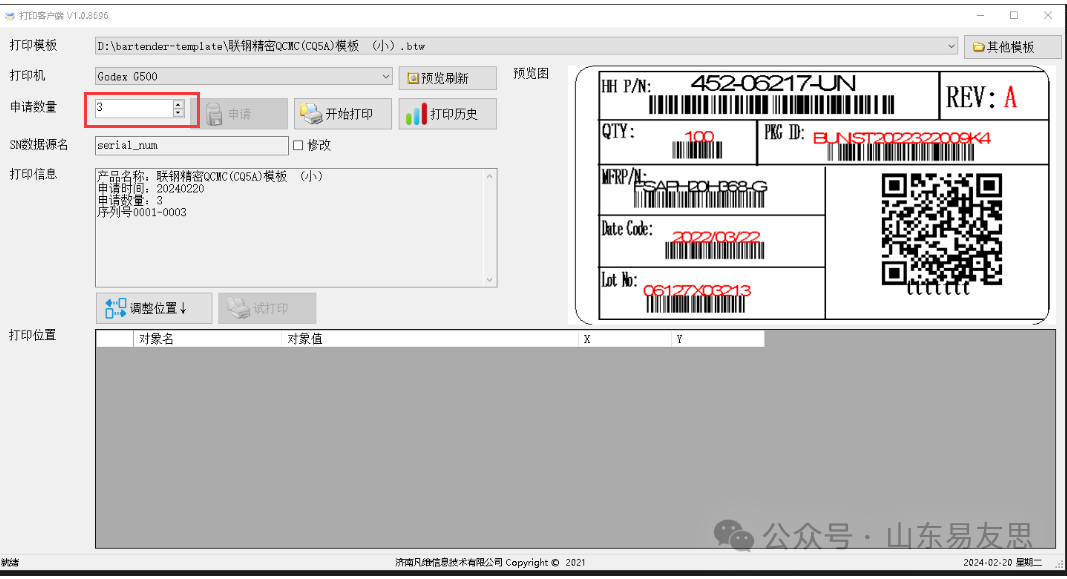Screen dimensions: 1067x579
Task: Click the refresh icon on 预览刷新
Action: (412, 78)
